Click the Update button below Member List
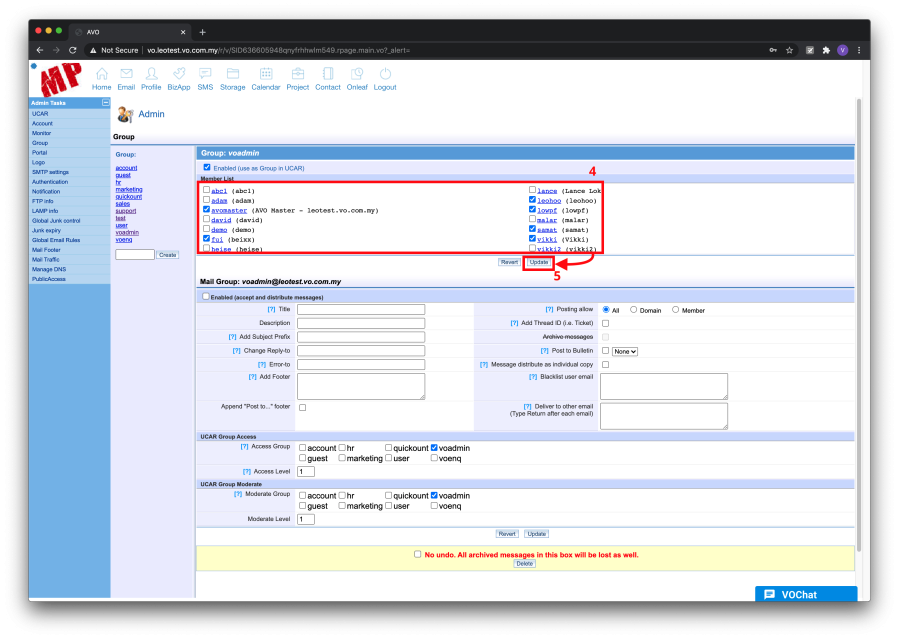This screenshot has width=899, height=639. point(537,261)
